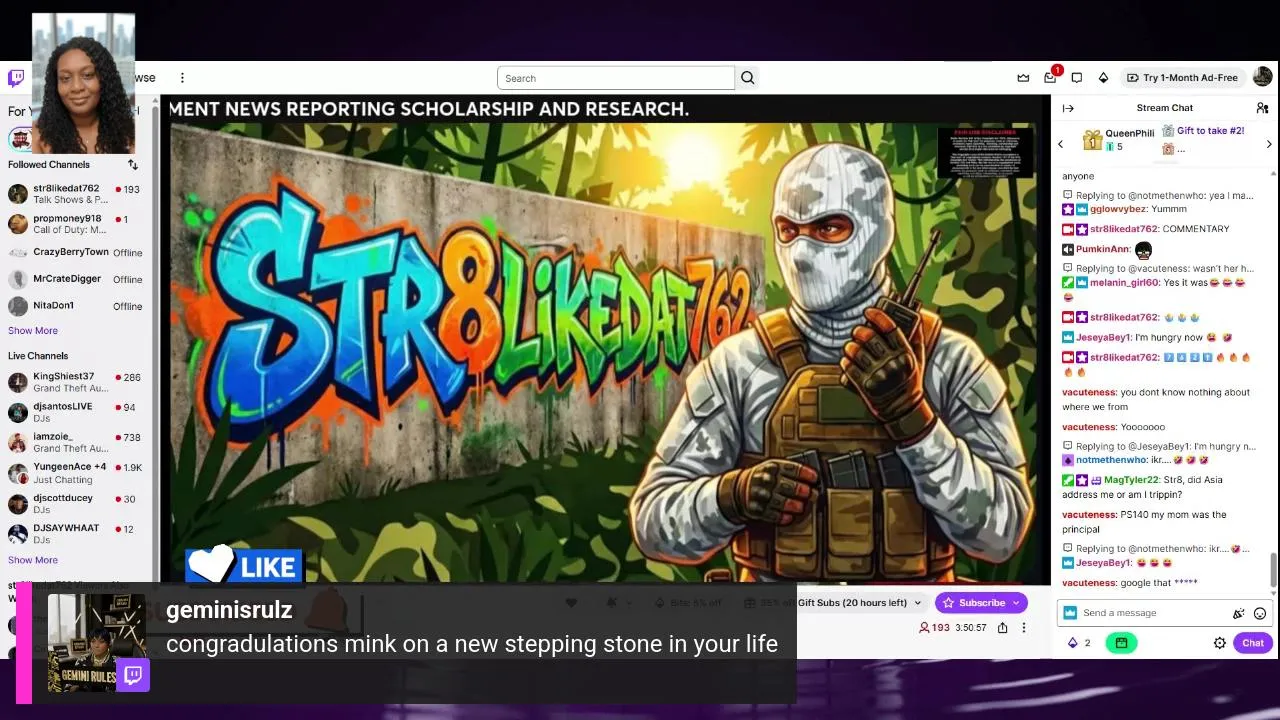Click notmethenwho username in chat
Screen dimensions: 1280x720
click(1111, 460)
